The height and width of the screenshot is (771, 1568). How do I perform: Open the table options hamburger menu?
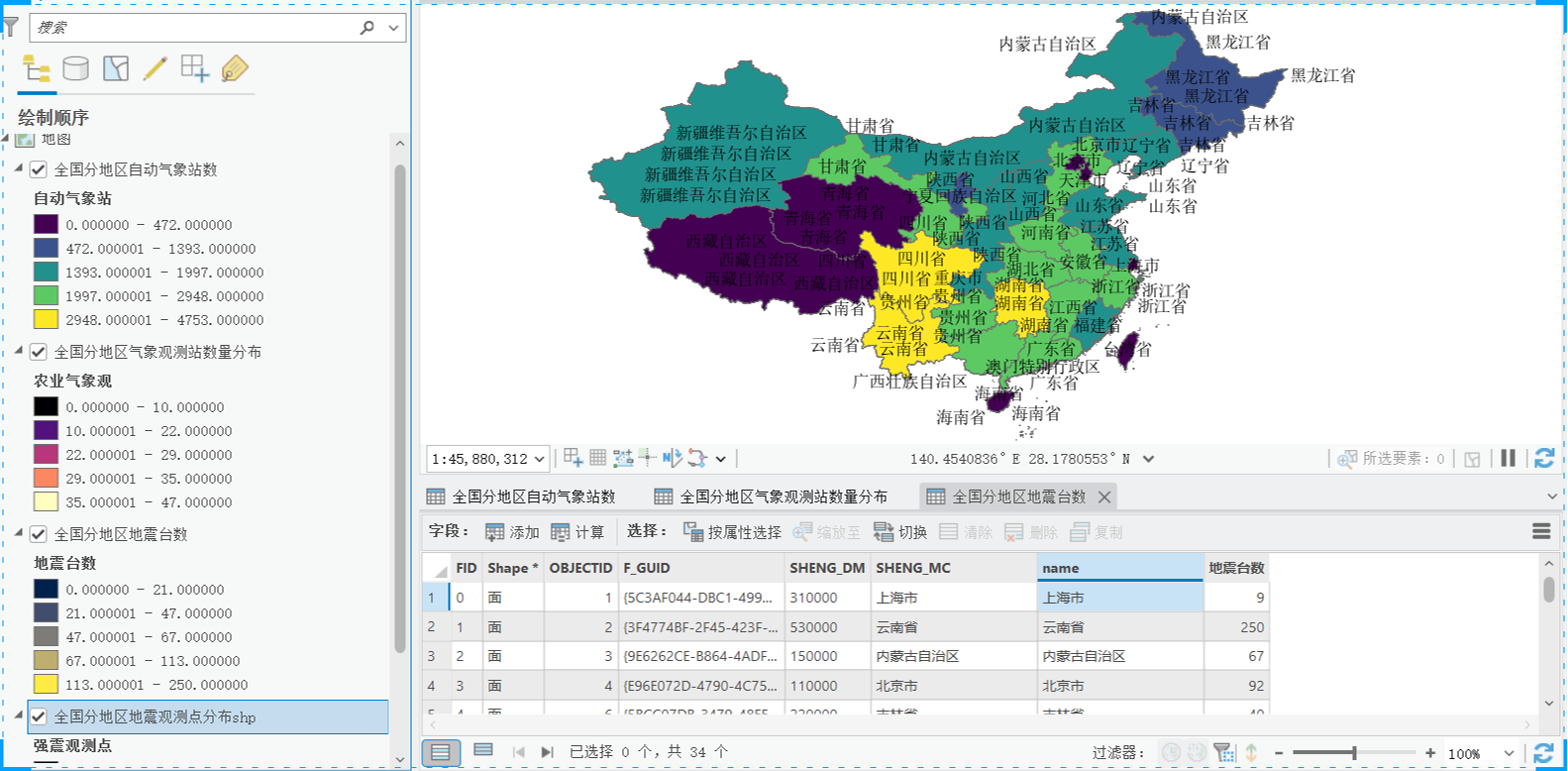(1541, 532)
